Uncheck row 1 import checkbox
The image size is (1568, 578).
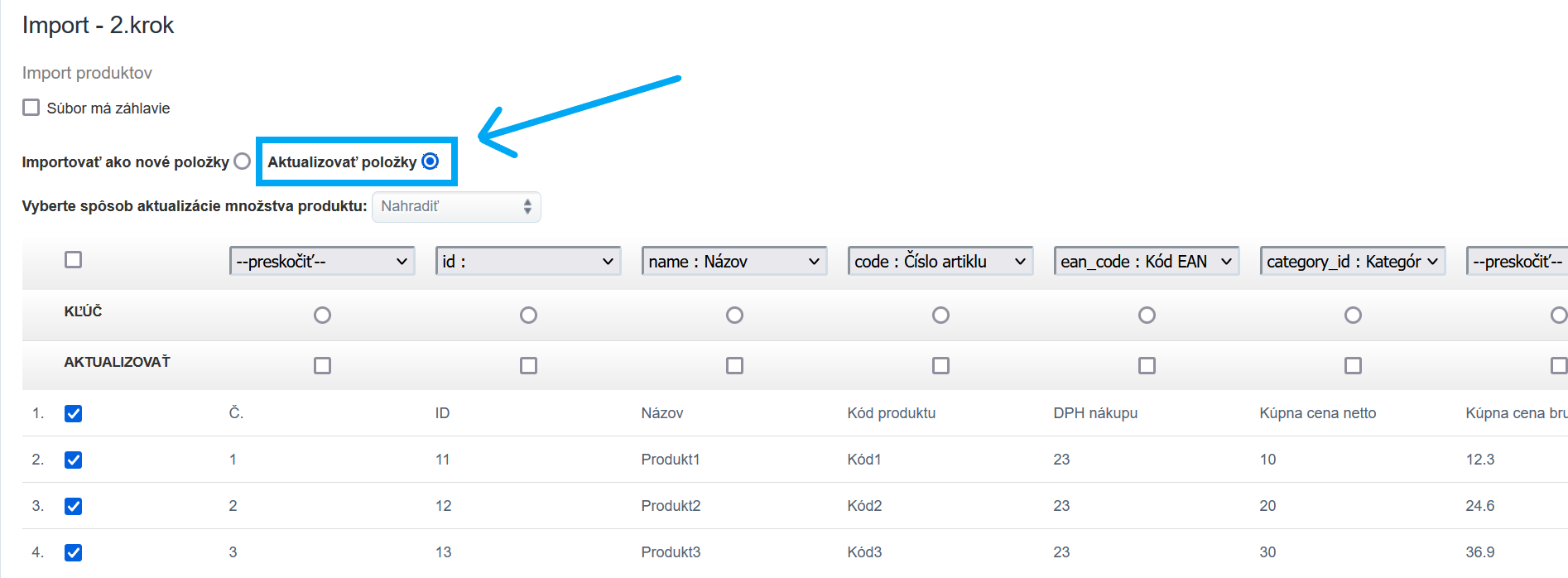(74, 414)
